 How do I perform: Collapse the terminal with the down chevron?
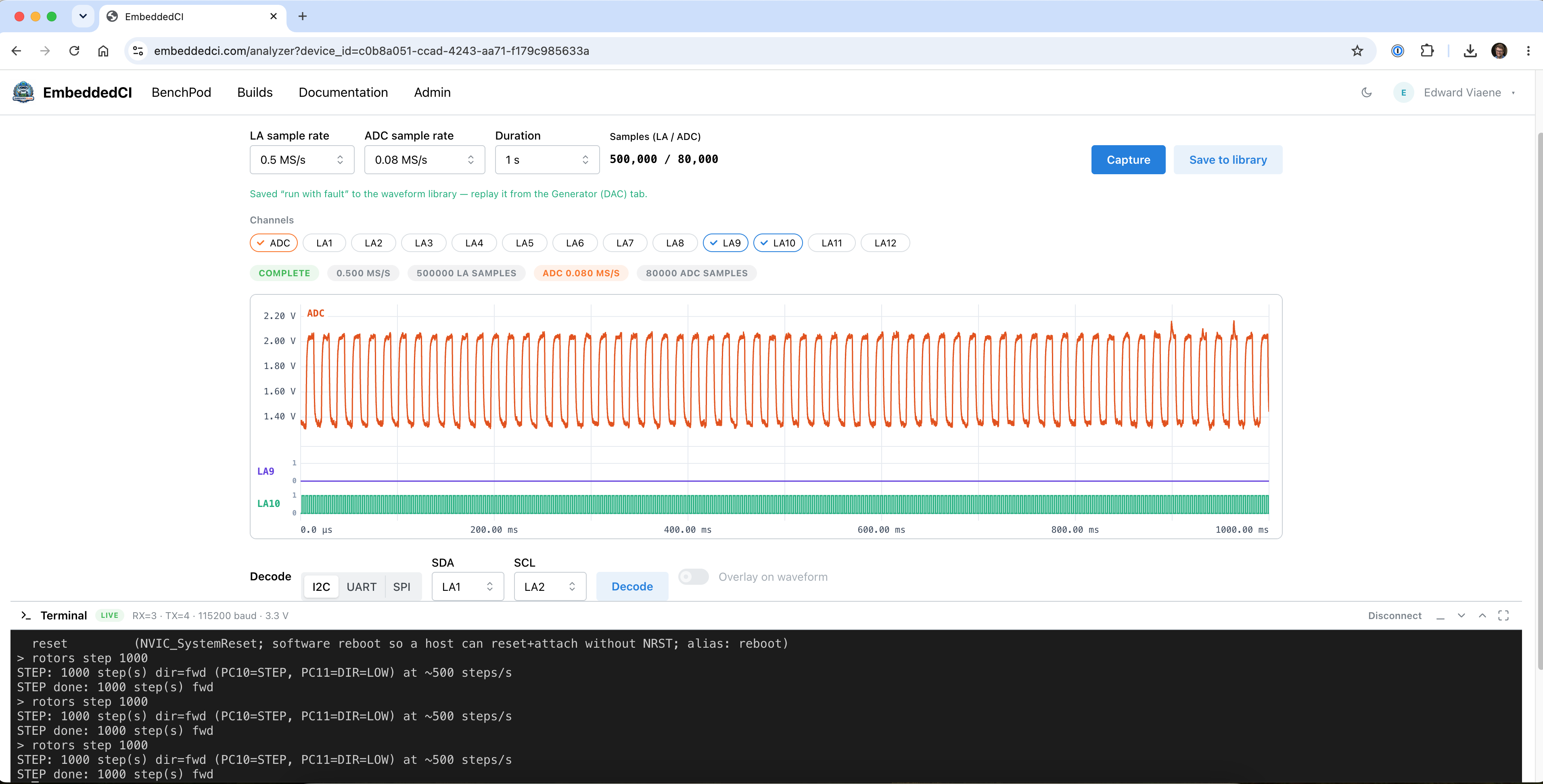[x=1461, y=616]
